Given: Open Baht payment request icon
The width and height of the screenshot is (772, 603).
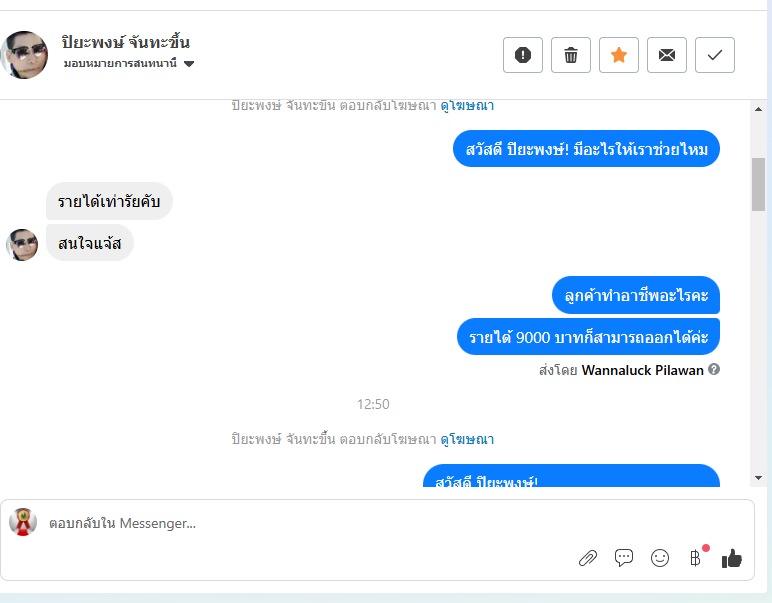Looking at the screenshot, I should (696, 558).
